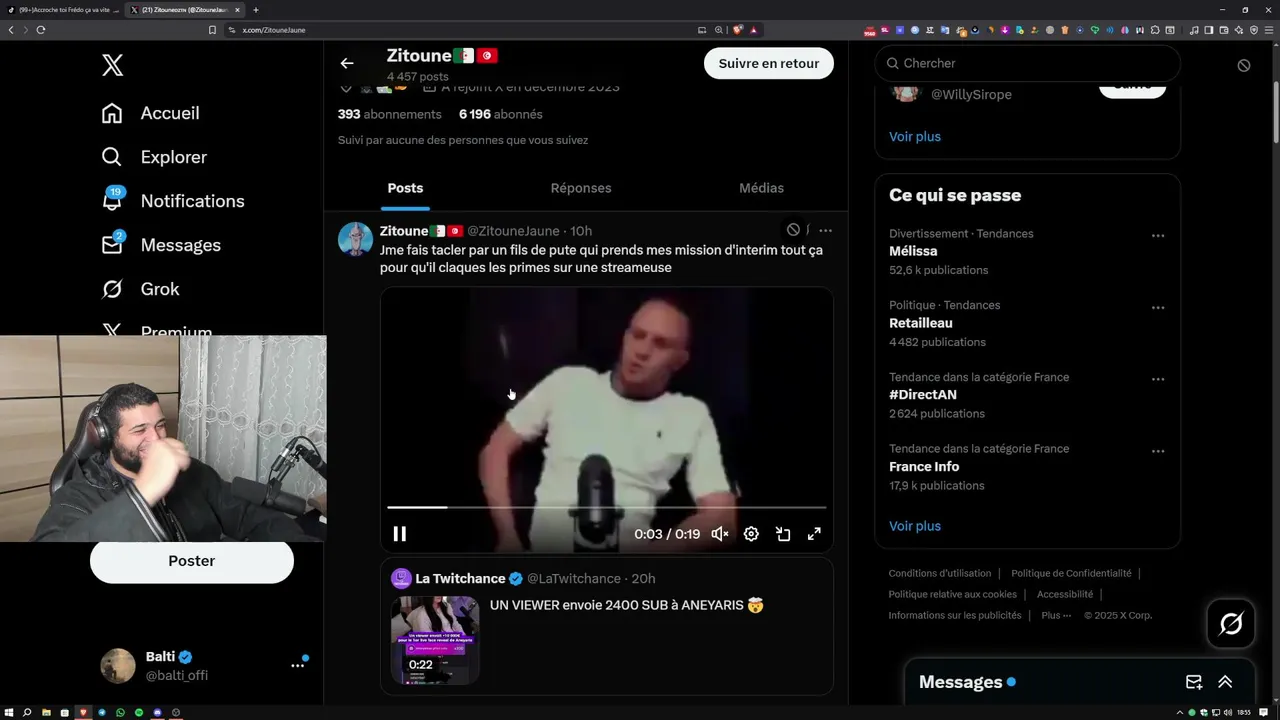This screenshot has height=720, width=1280.
Task: Go to Accueil home page
Action: click(150, 113)
